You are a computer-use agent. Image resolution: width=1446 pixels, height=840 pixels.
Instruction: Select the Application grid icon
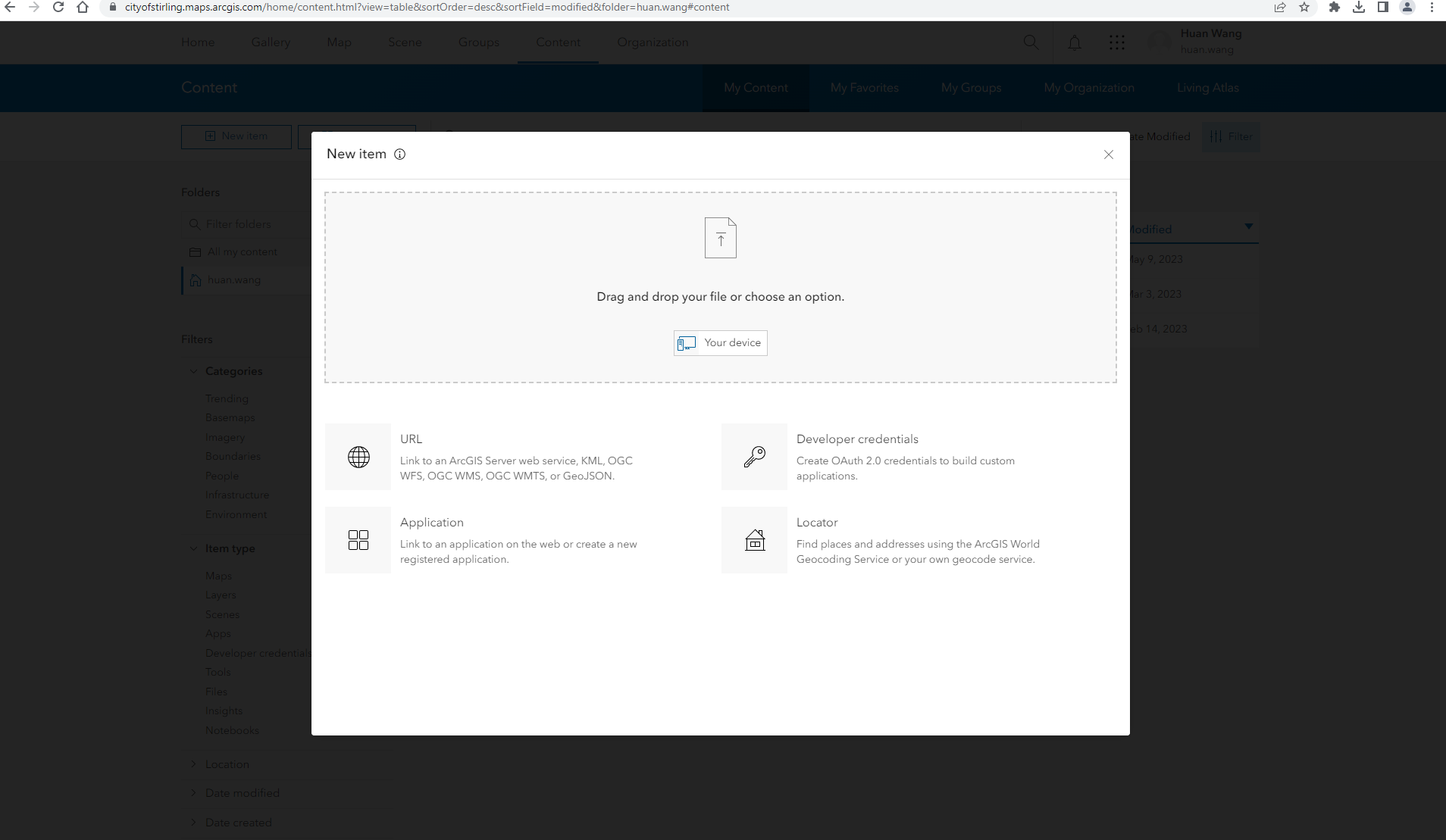tap(358, 540)
